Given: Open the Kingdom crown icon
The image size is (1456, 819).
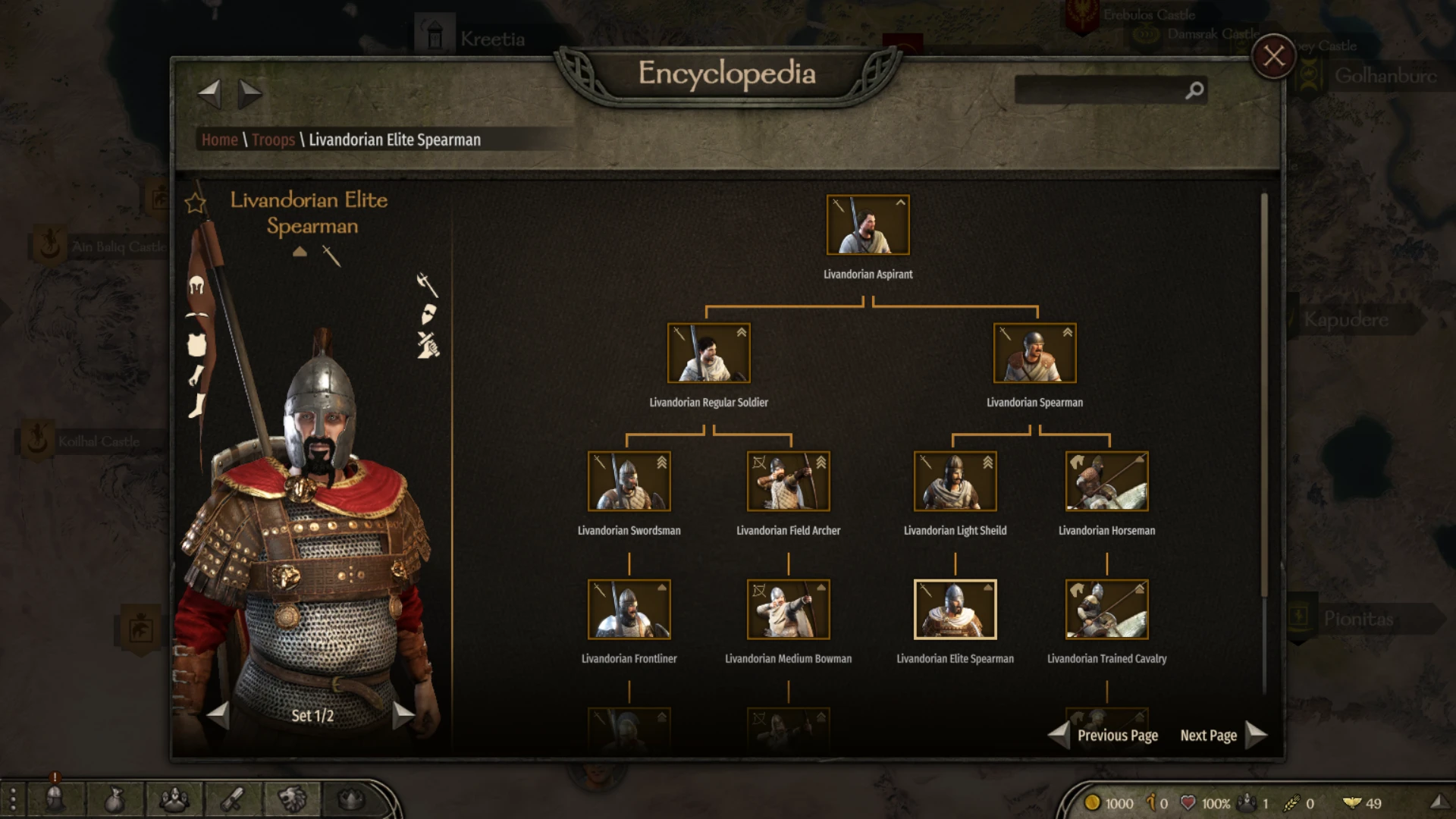Looking at the screenshot, I should [350, 799].
